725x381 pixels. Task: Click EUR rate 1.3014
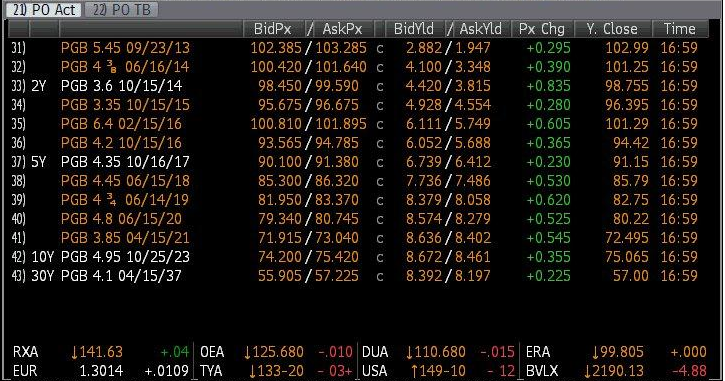(101, 371)
